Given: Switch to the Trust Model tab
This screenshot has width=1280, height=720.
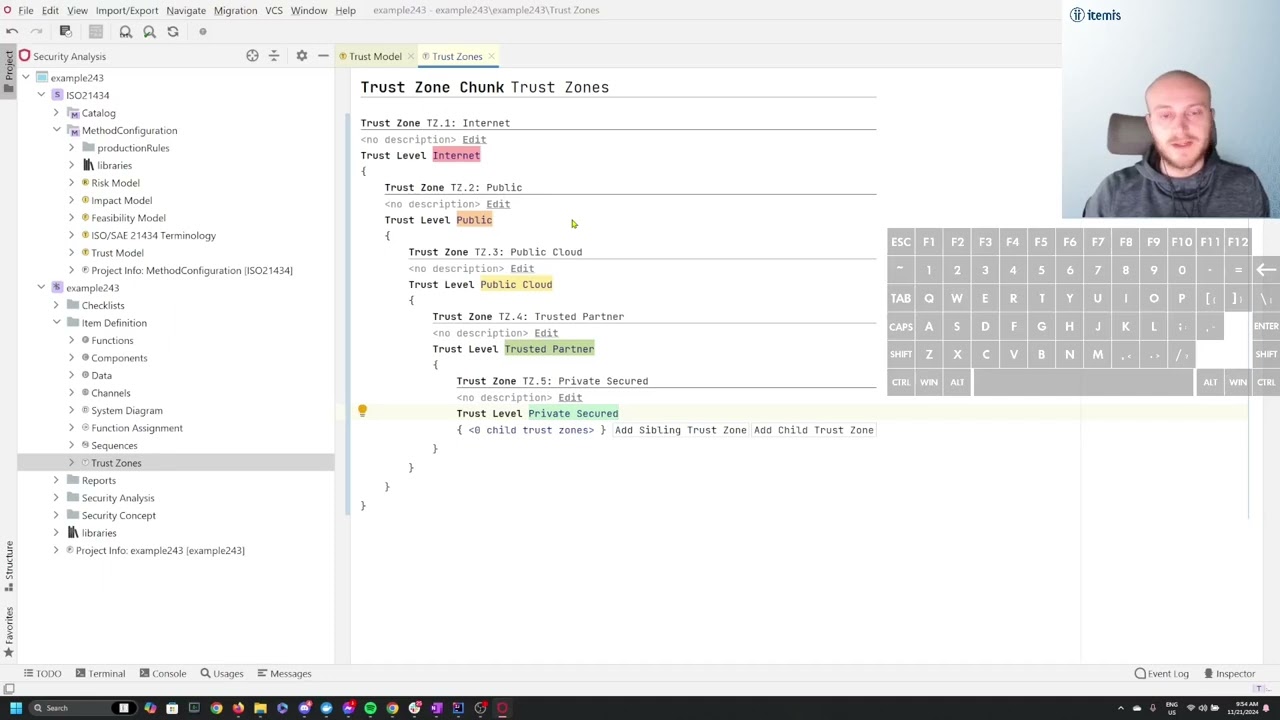Looking at the screenshot, I should click(x=375, y=56).
